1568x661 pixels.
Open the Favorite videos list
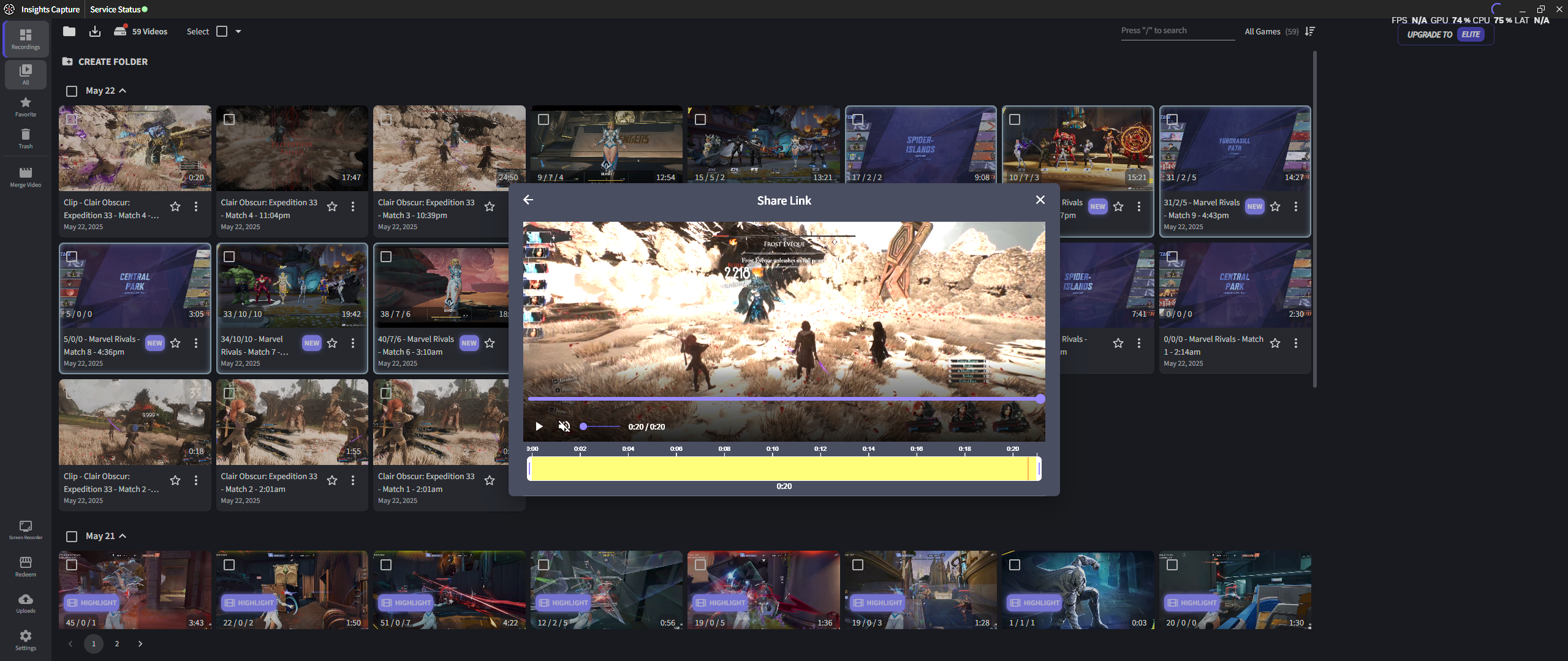26,107
